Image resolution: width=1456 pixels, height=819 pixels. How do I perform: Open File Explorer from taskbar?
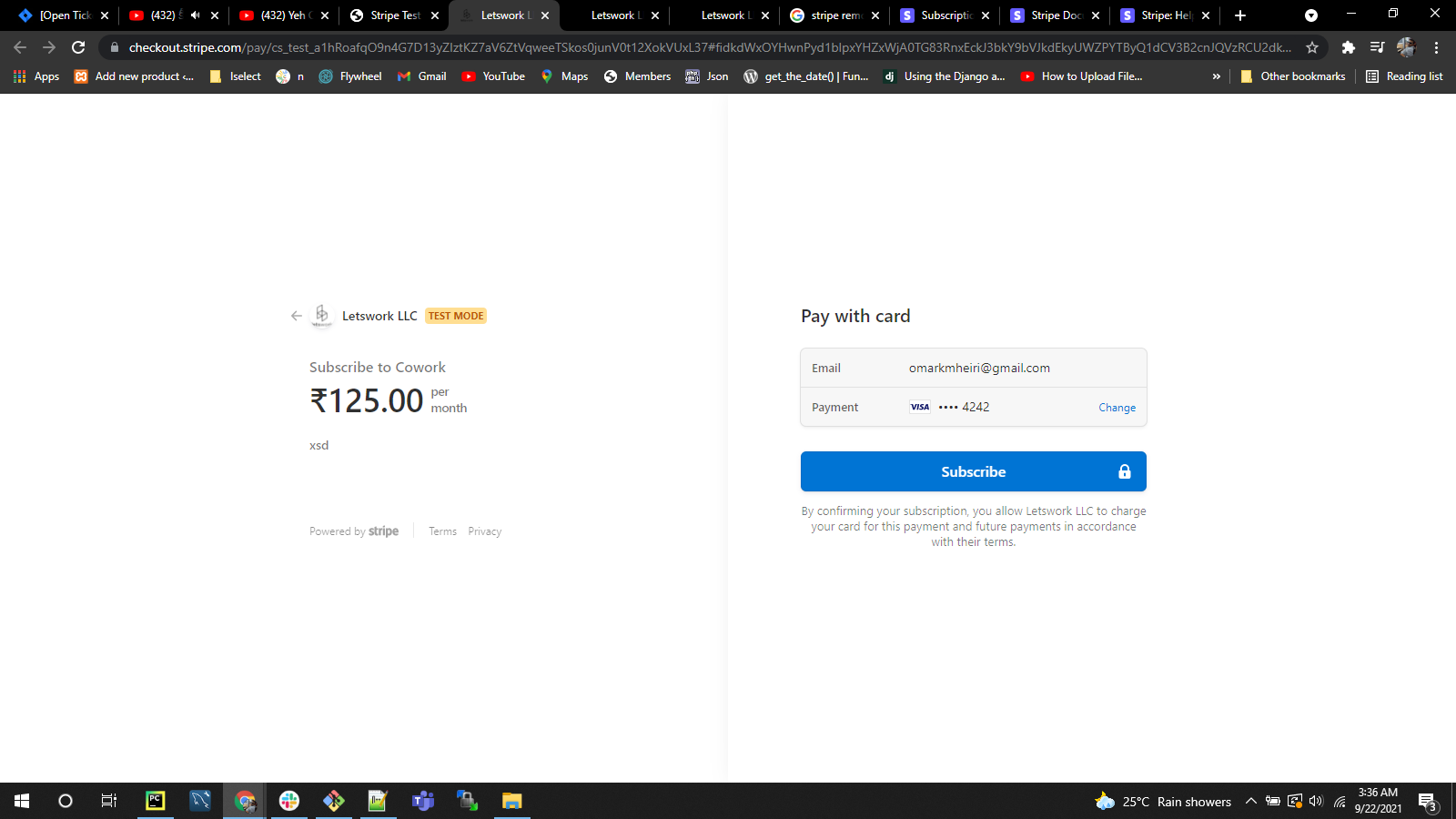click(x=512, y=801)
